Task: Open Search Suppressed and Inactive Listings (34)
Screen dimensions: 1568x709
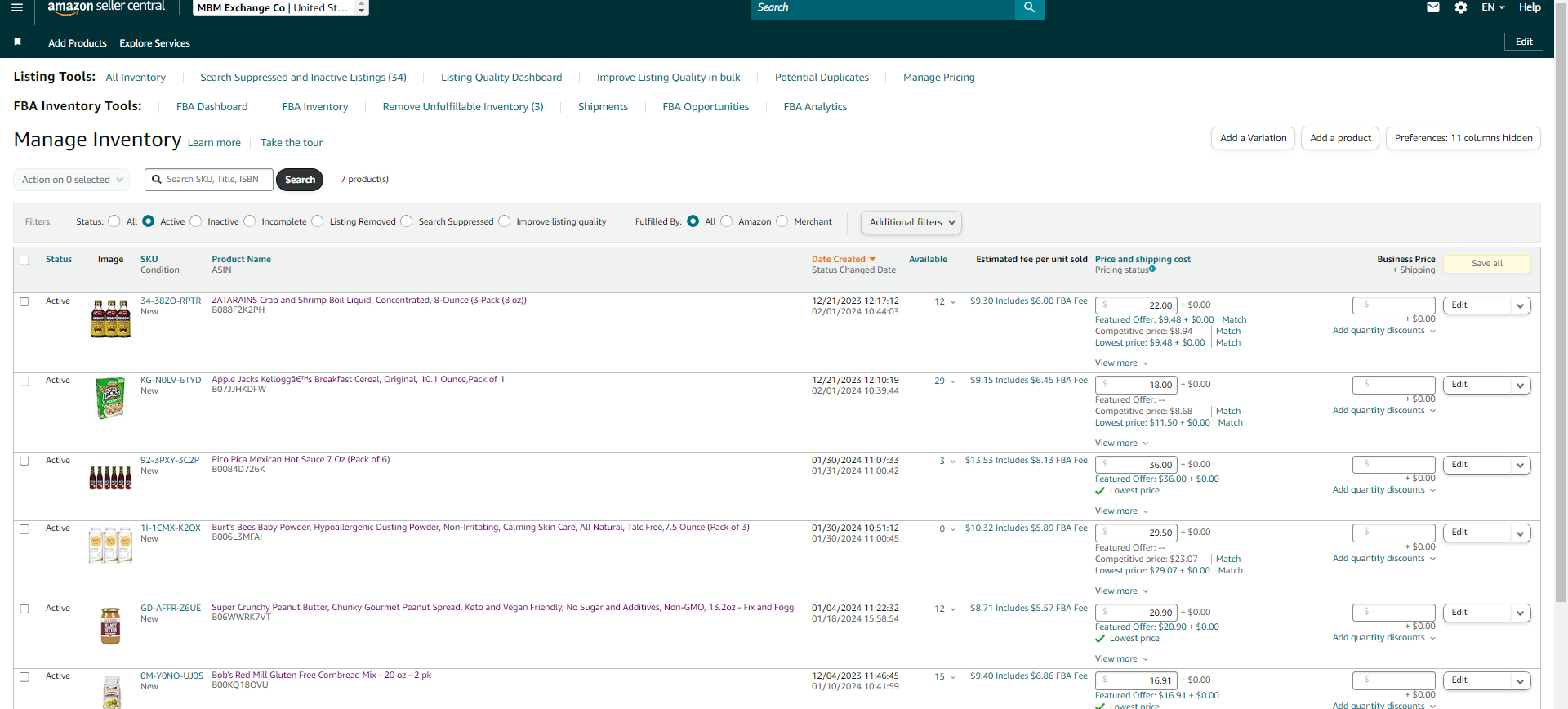Action: [x=303, y=78]
